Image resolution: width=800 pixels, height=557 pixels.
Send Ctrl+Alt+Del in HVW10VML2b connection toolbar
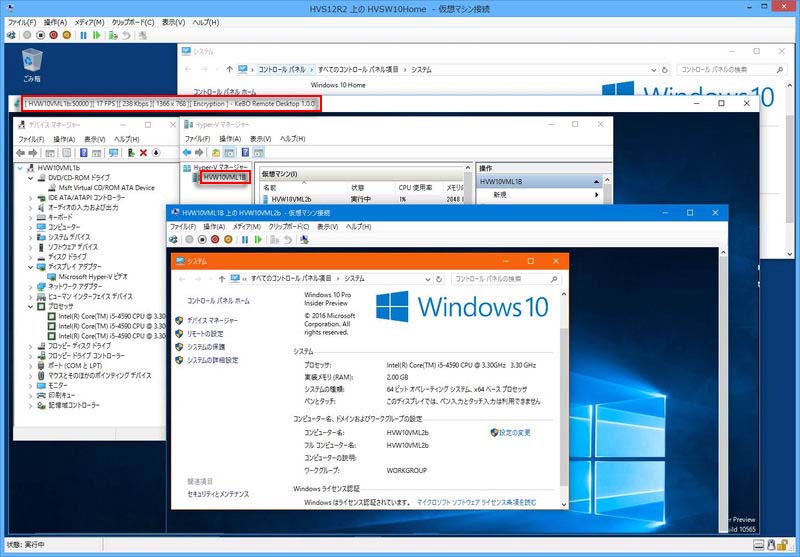point(174,239)
